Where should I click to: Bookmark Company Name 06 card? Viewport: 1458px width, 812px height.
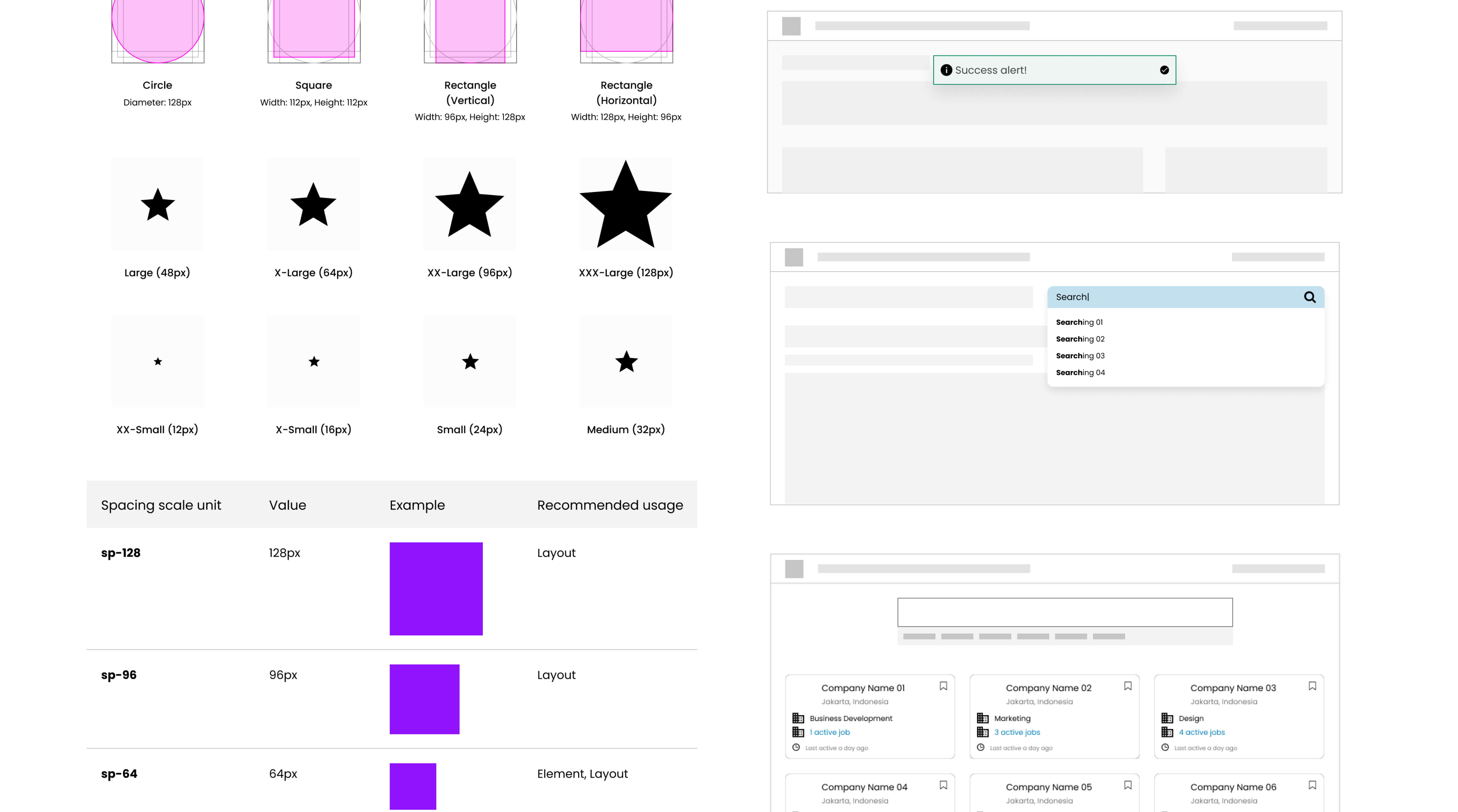point(1313,785)
